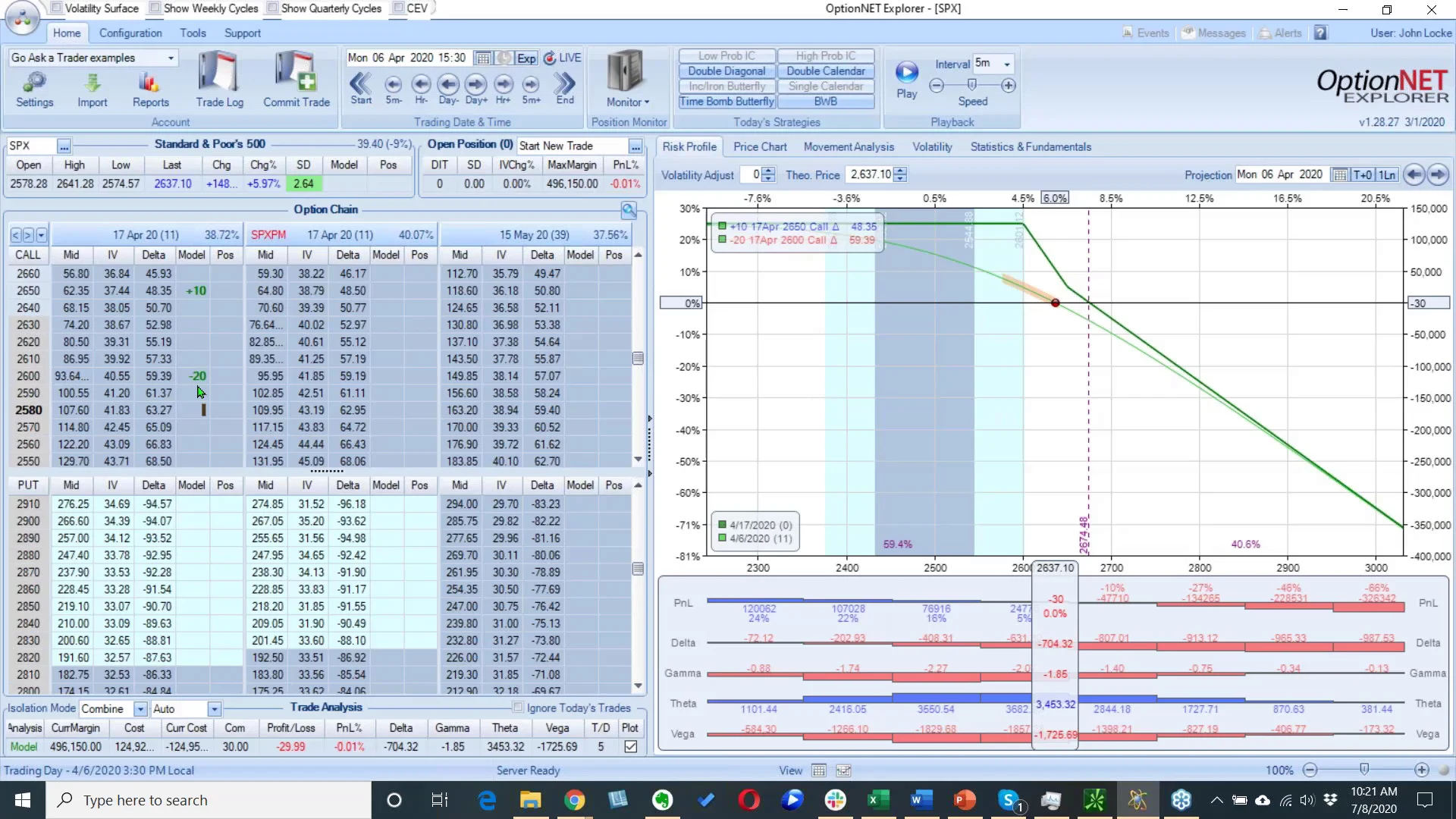The height and width of the screenshot is (819, 1456).
Task: Jump to Start of trading day
Action: (361, 88)
